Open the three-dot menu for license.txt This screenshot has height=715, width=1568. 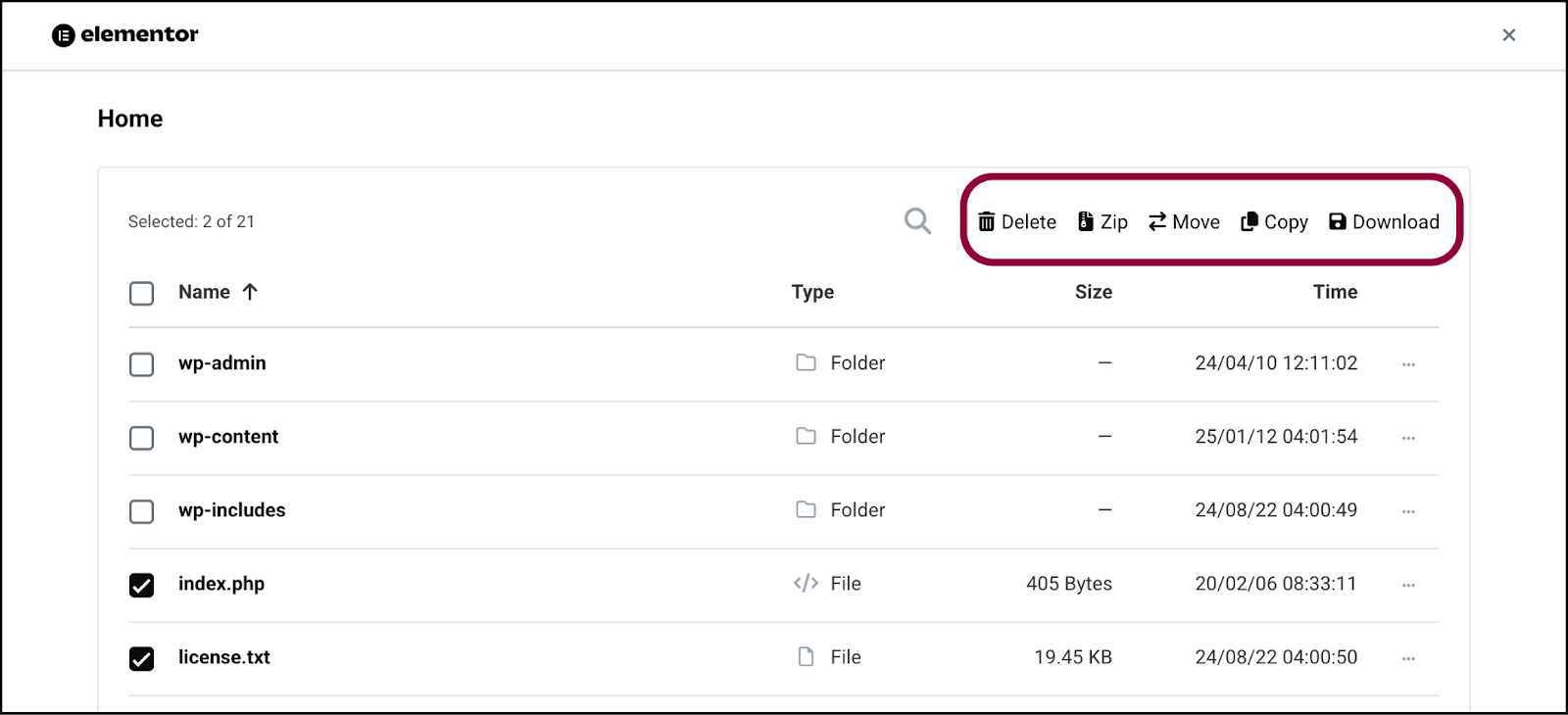click(x=1408, y=658)
